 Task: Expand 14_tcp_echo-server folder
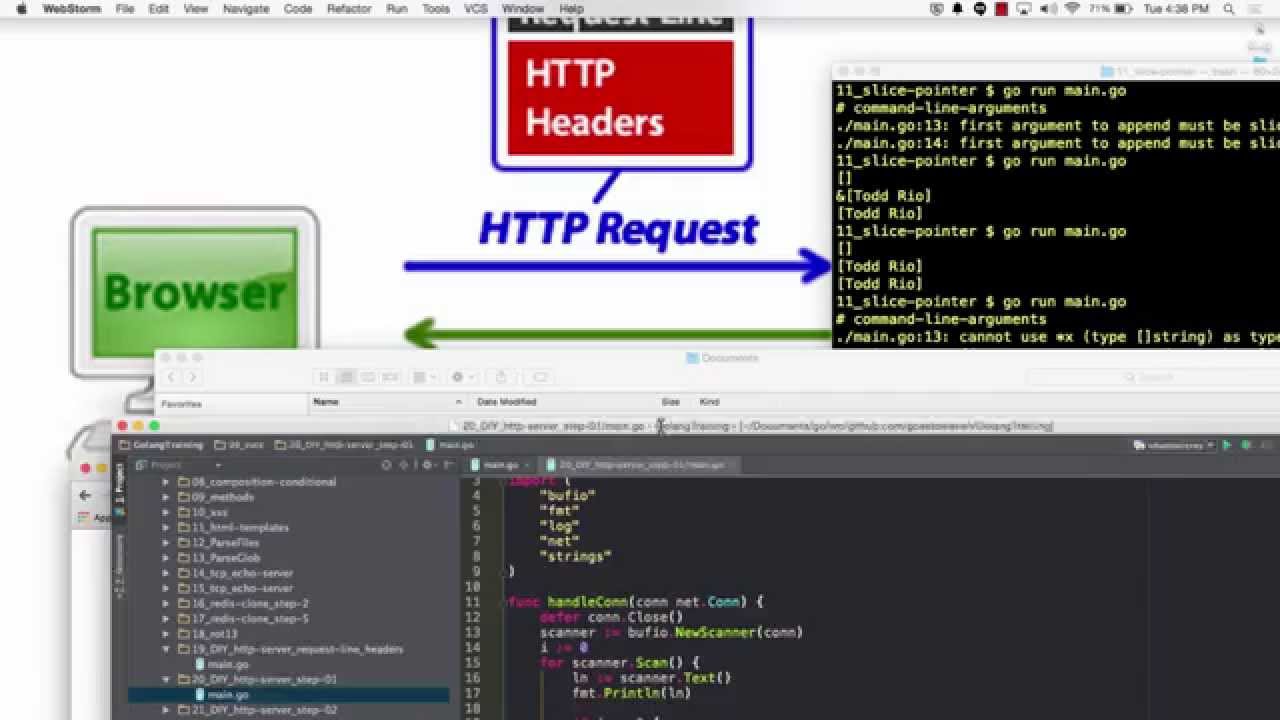pyautogui.click(x=167, y=573)
